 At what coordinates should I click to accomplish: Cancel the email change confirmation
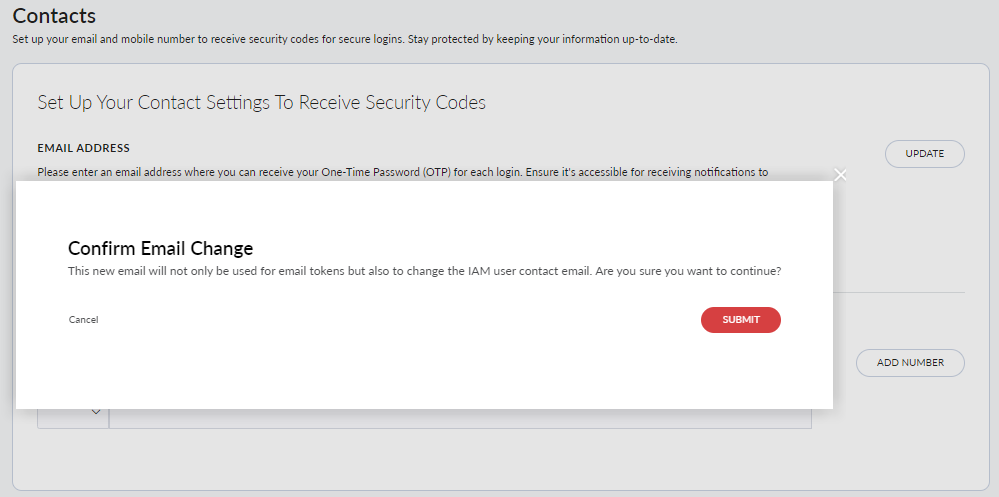pos(83,320)
